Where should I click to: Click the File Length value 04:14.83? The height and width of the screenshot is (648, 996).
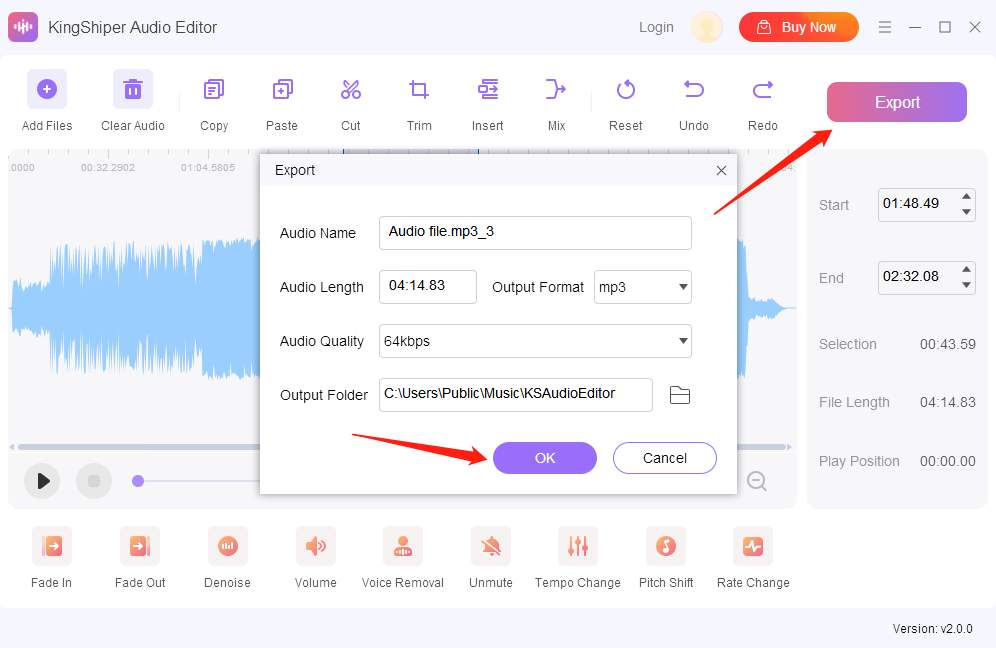click(x=948, y=402)
